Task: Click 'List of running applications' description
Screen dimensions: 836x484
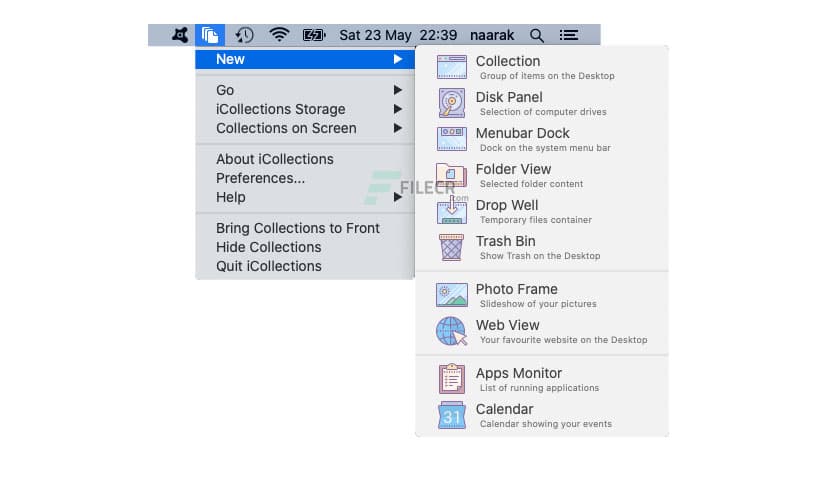Action: tap(539, 388)
